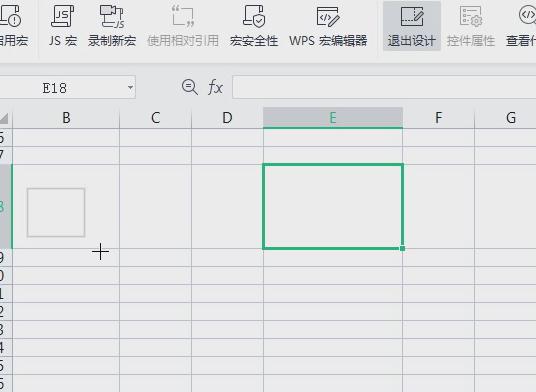Select column F header
536x392 pixels.
point(439,118)
